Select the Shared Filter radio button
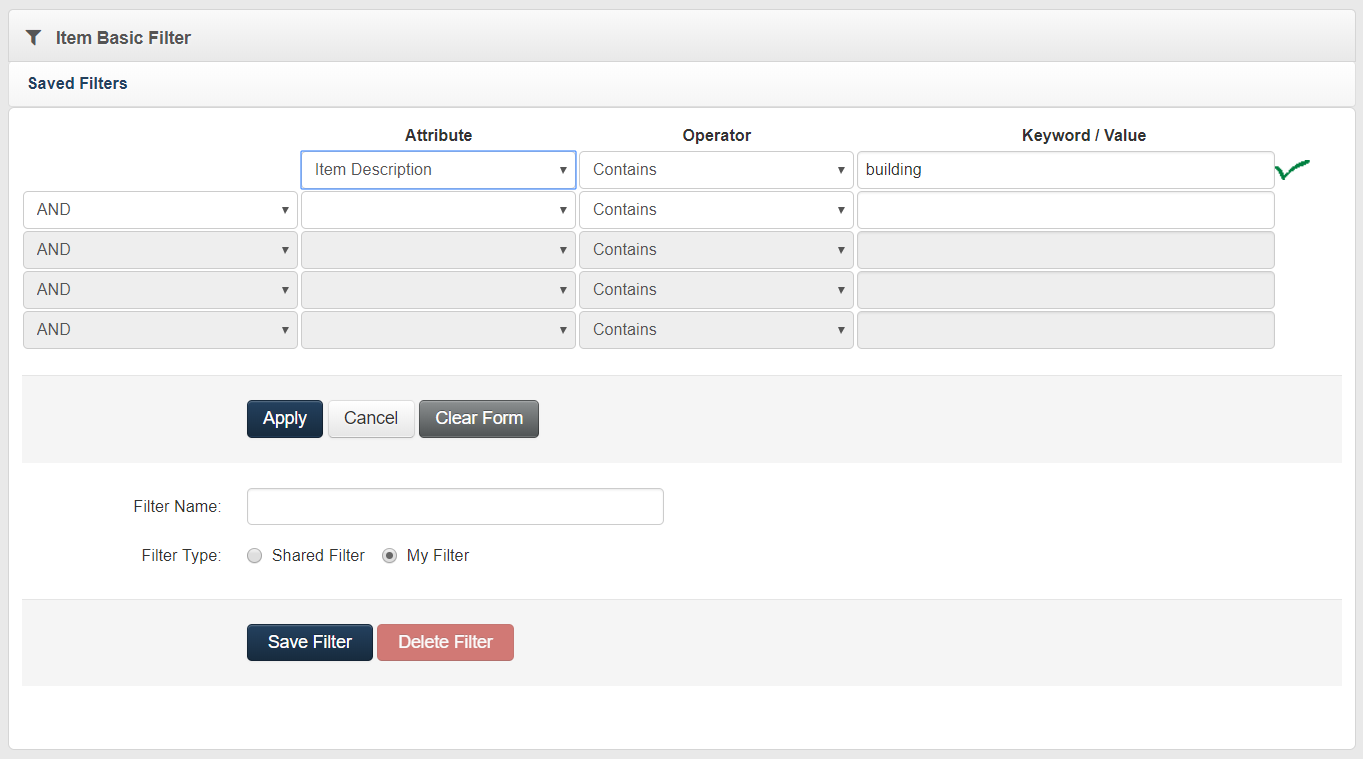 click(254, 555)
